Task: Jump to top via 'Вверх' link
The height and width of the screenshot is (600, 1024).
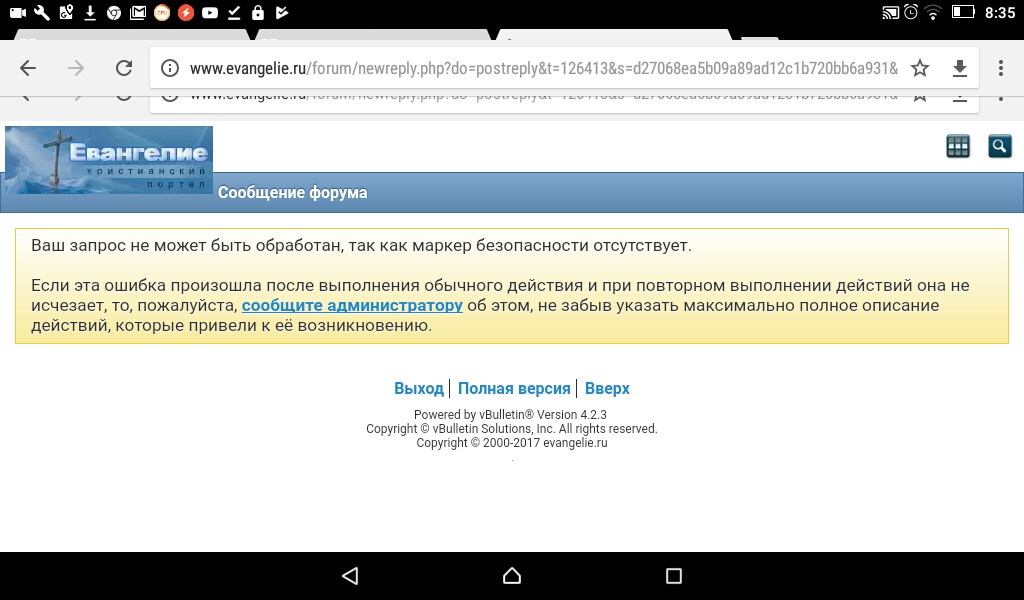Action: [x=607, y=389]
